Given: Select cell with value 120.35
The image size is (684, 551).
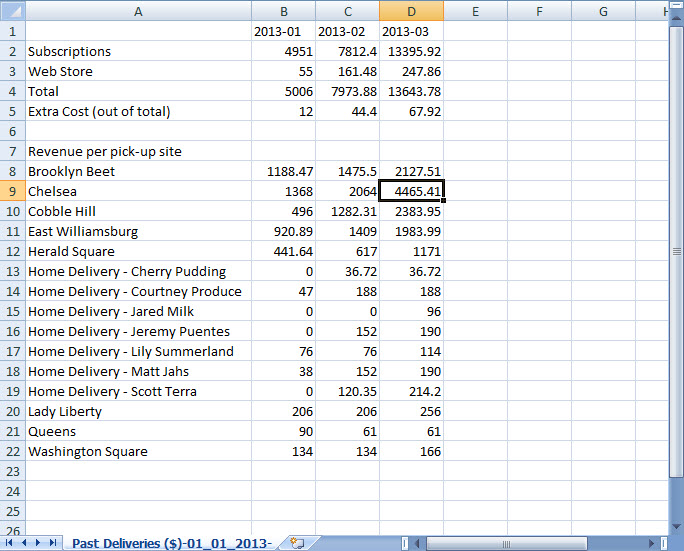Looking at the screenshot, I should (347, 391).
